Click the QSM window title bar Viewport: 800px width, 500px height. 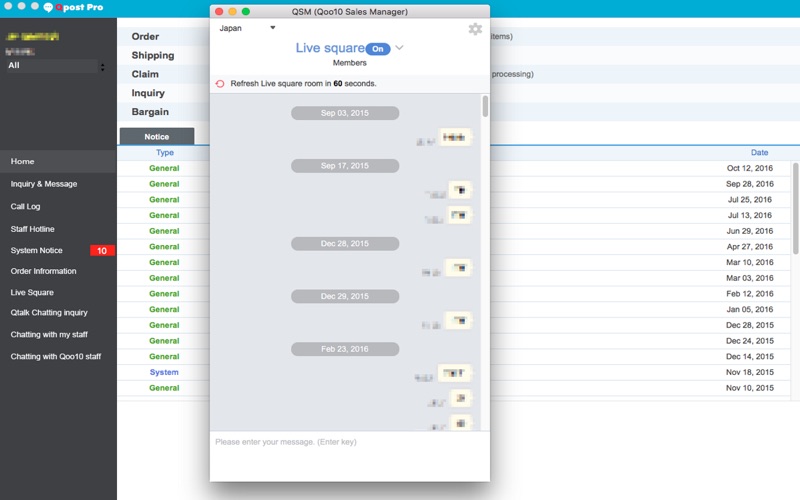coord(350,11)
